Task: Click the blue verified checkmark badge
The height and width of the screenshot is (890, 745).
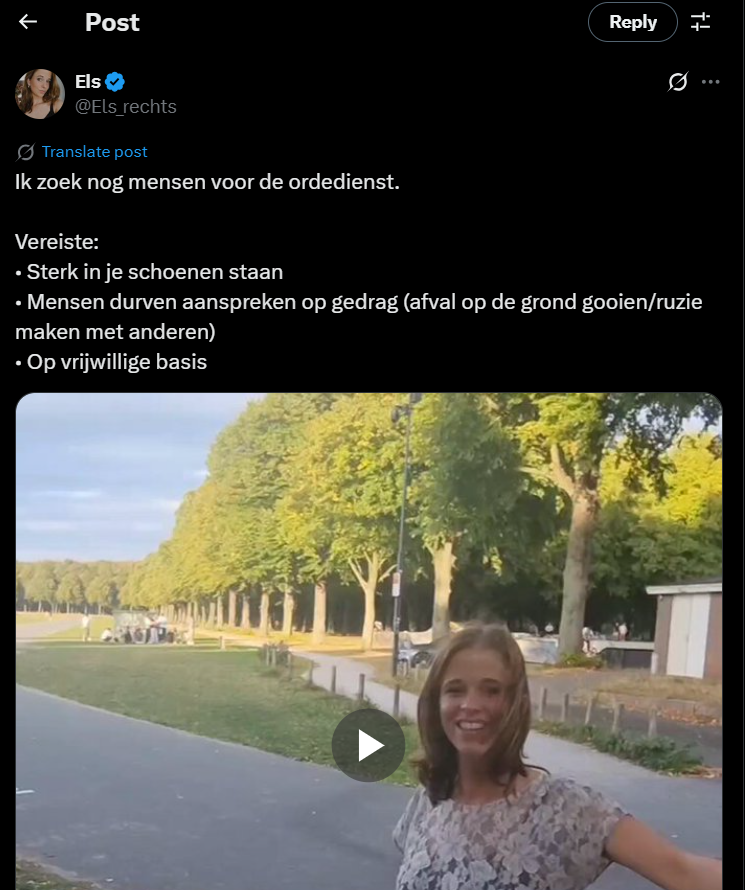Action: pos(115,82)
